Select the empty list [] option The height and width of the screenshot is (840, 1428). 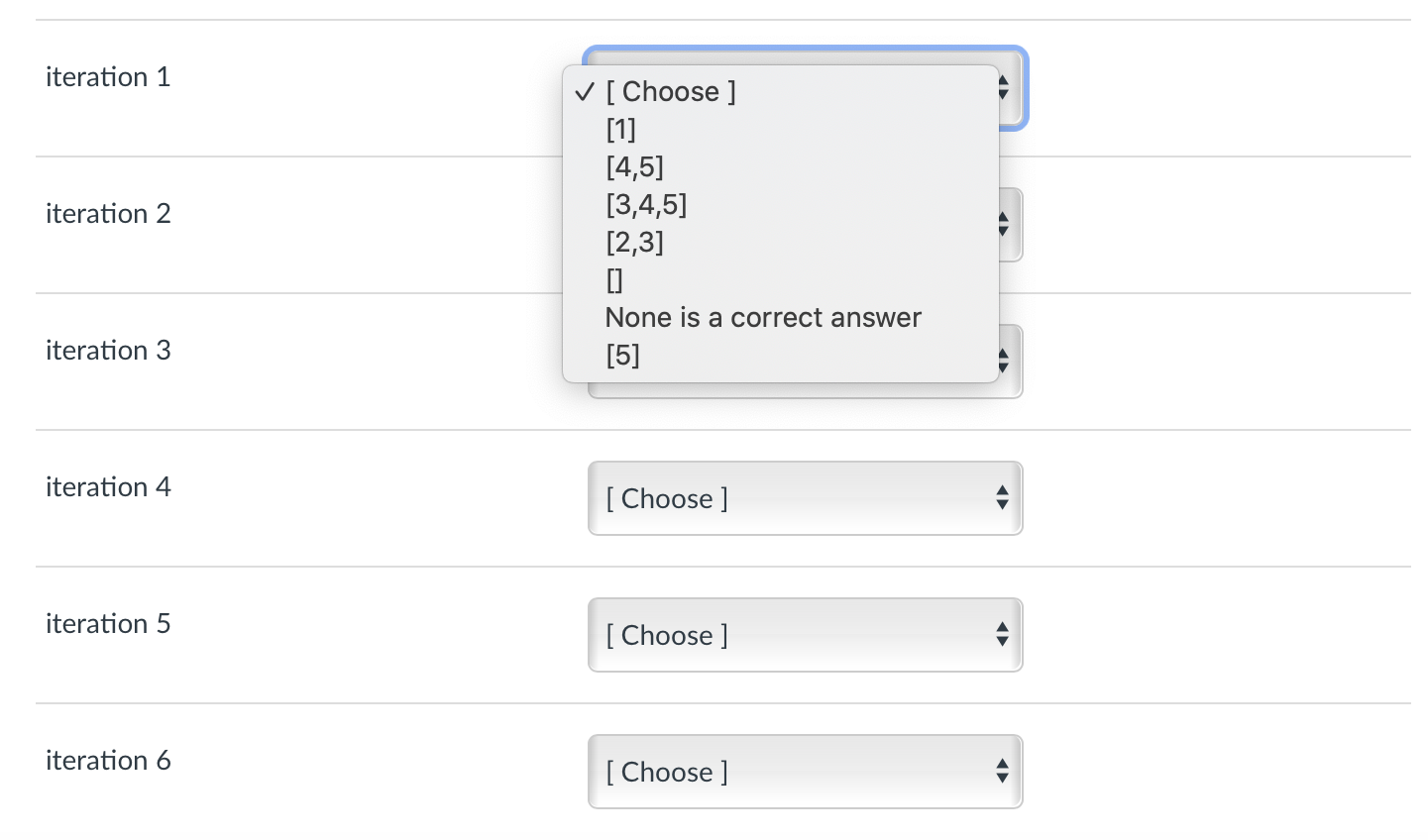pos(613,279)
